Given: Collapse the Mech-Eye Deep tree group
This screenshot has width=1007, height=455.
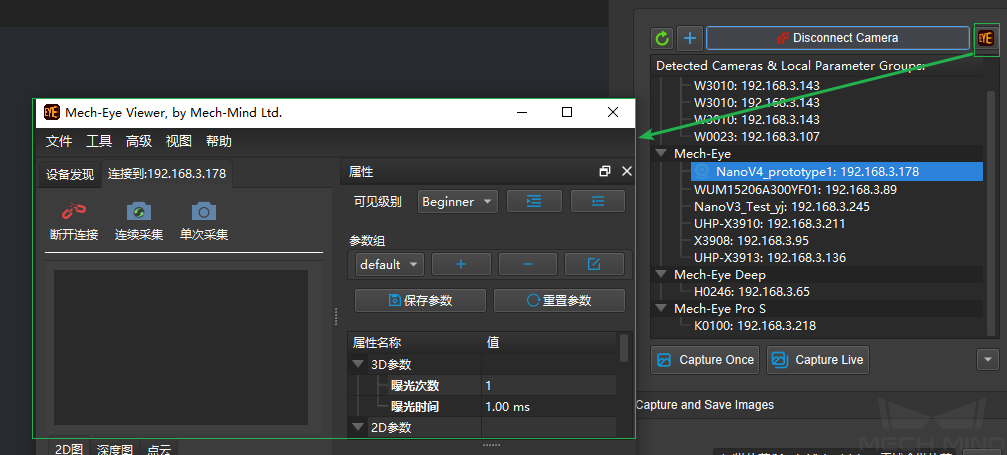Looking at the screenshot, I should (x=661, y=274).
